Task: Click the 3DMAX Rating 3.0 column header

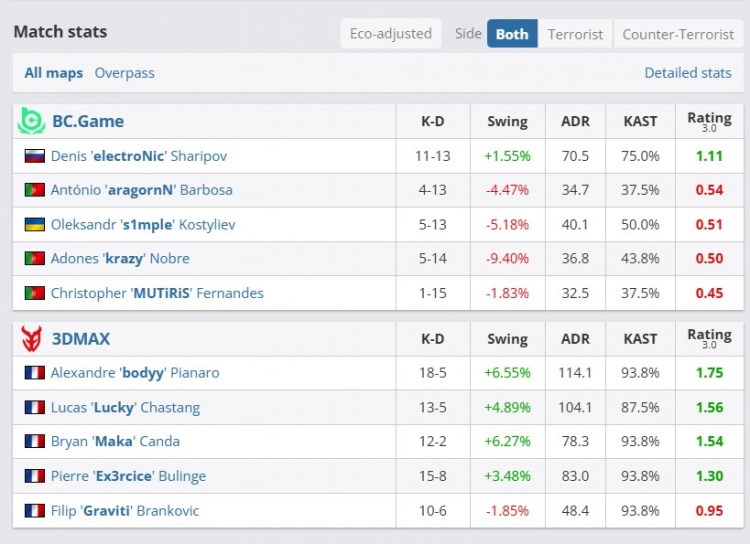Action: 709,339
